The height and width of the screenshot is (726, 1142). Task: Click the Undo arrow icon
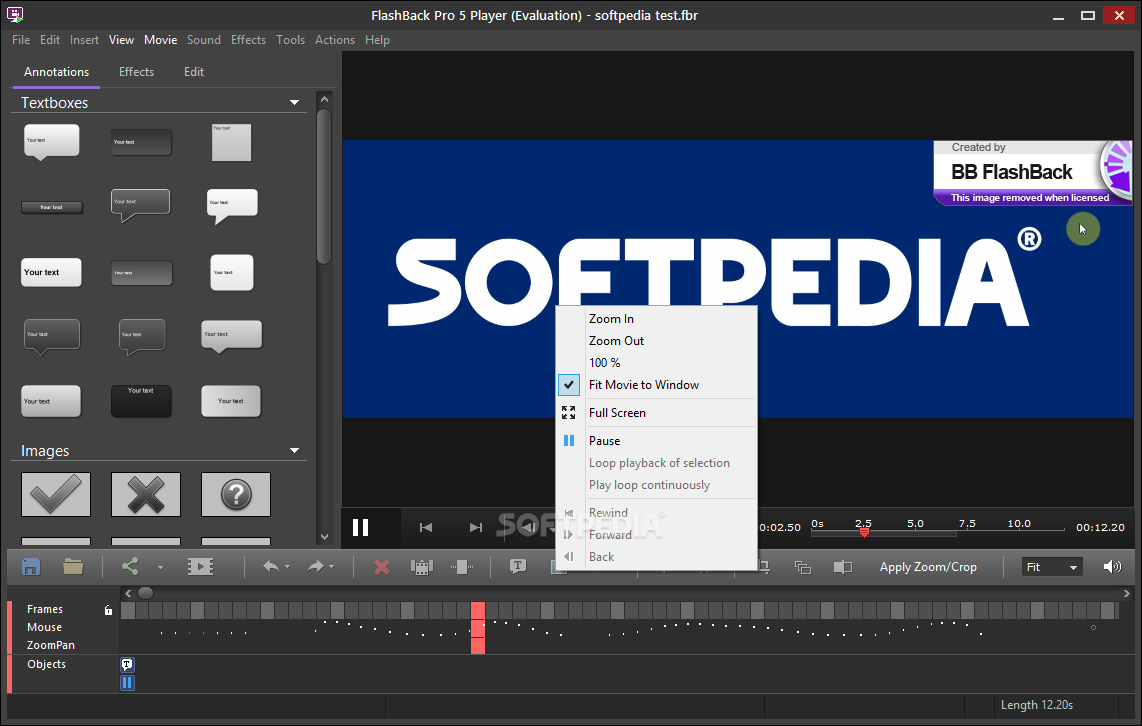click(x=271, y=567)
